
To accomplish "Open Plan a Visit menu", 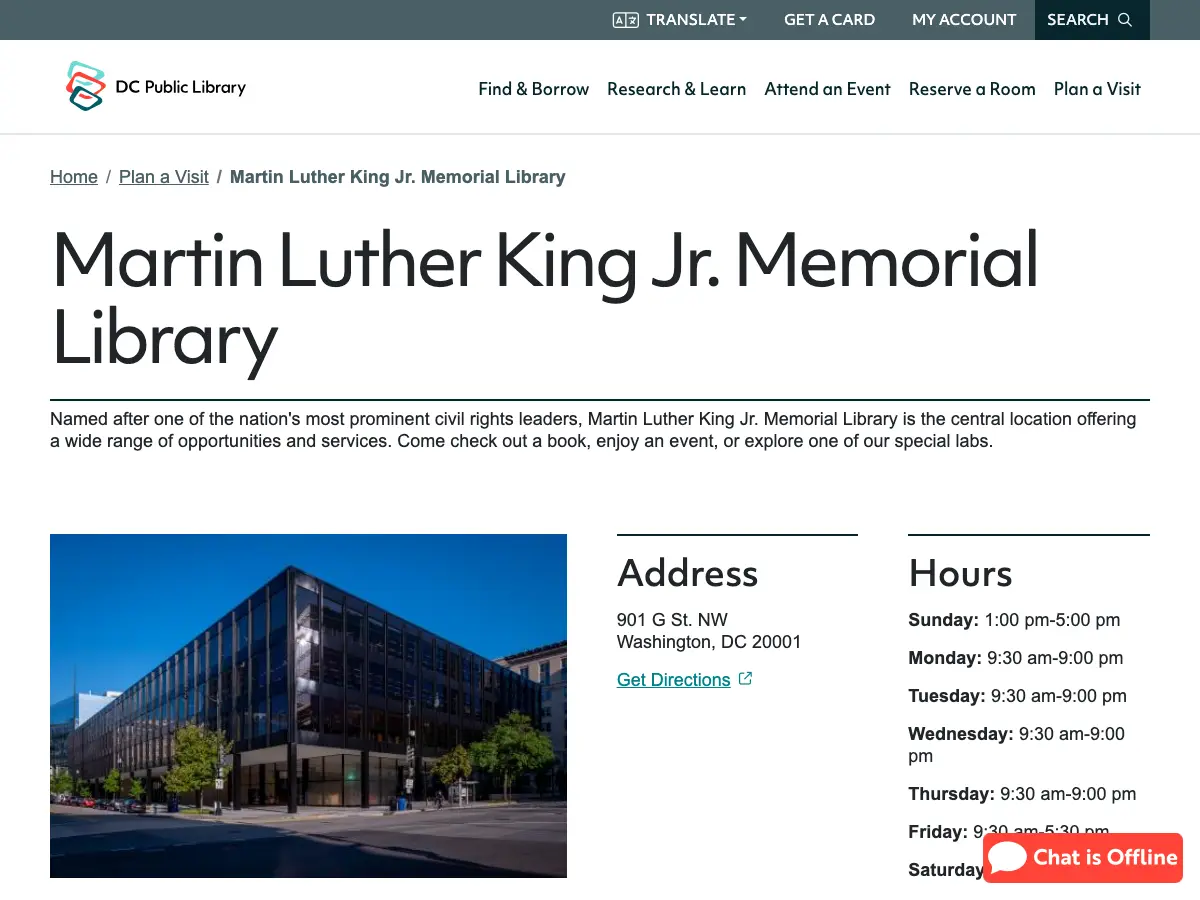I will 1097,89.
